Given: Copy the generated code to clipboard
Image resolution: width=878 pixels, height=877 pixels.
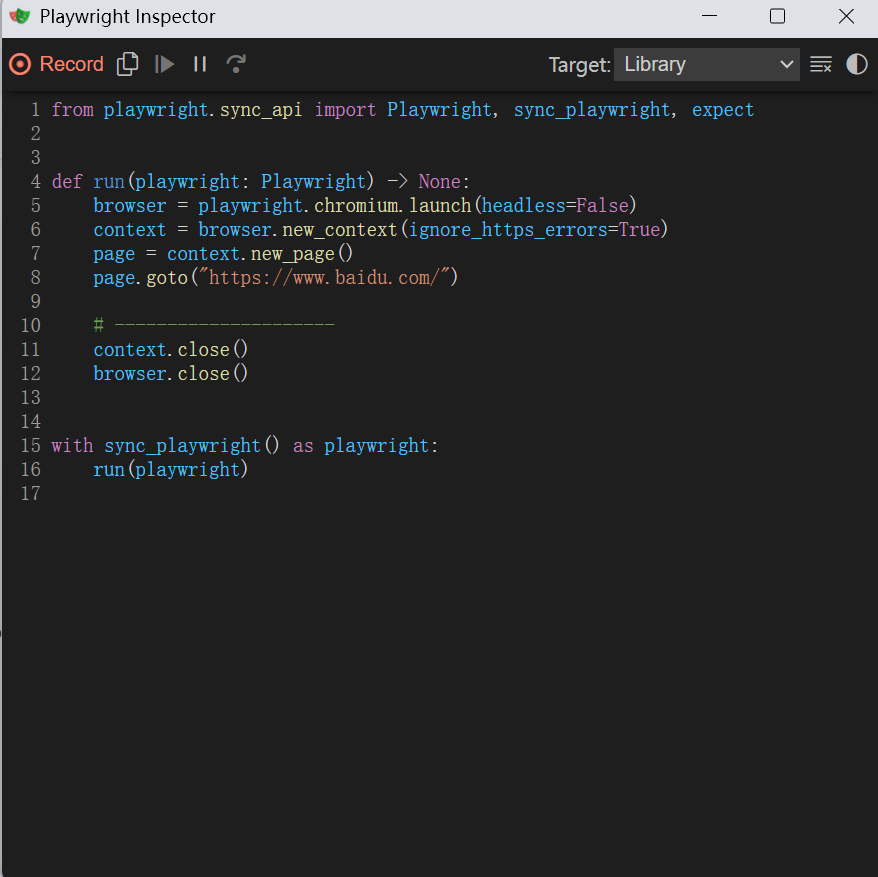Looking at the screenshot, I should (128, 64).
